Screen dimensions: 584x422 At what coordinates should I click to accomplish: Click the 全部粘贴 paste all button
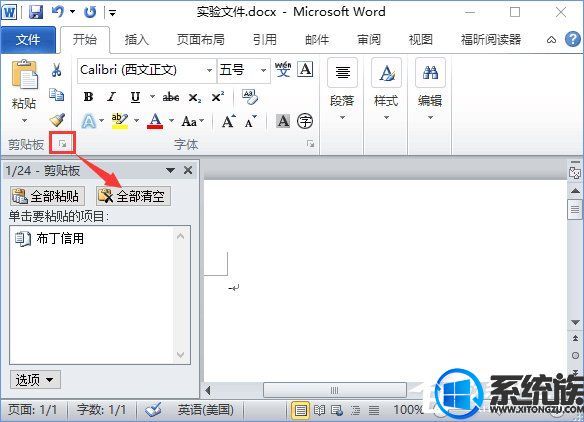[x=47, y=196]
